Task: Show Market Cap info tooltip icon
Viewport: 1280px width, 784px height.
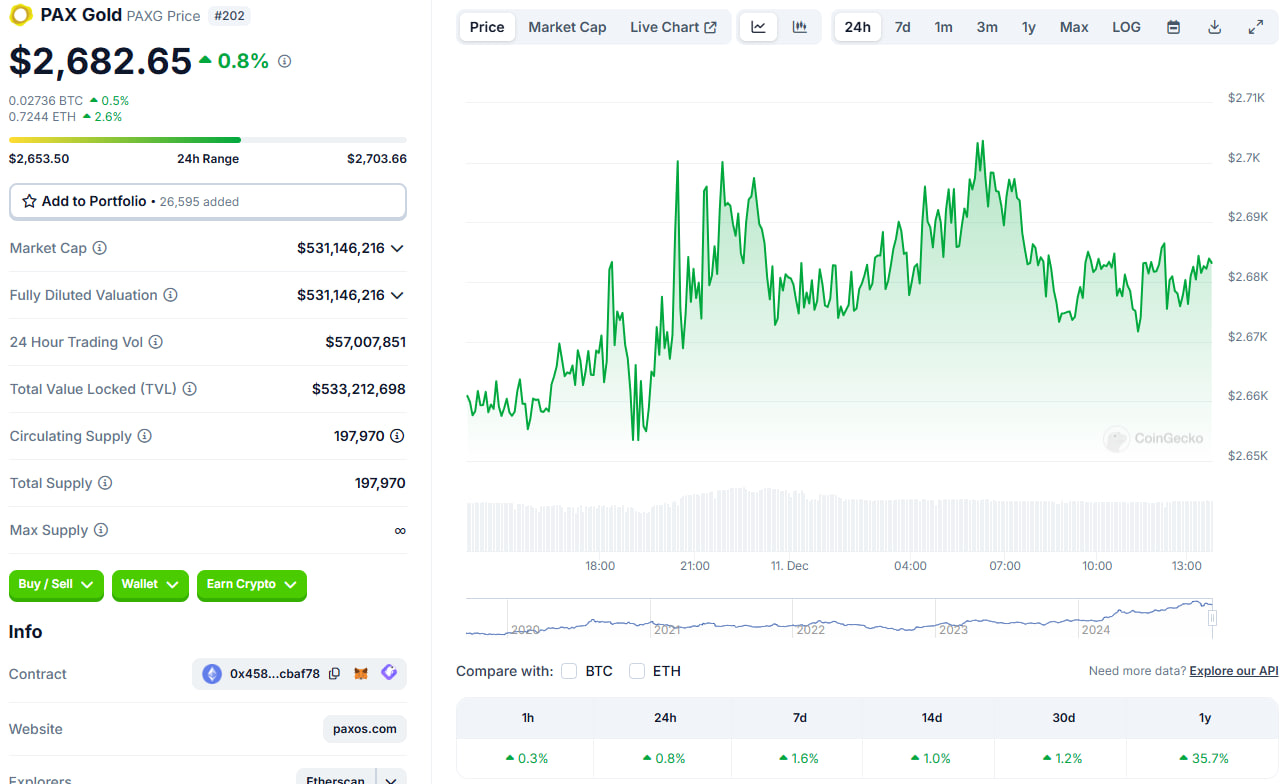Action: 100,248
